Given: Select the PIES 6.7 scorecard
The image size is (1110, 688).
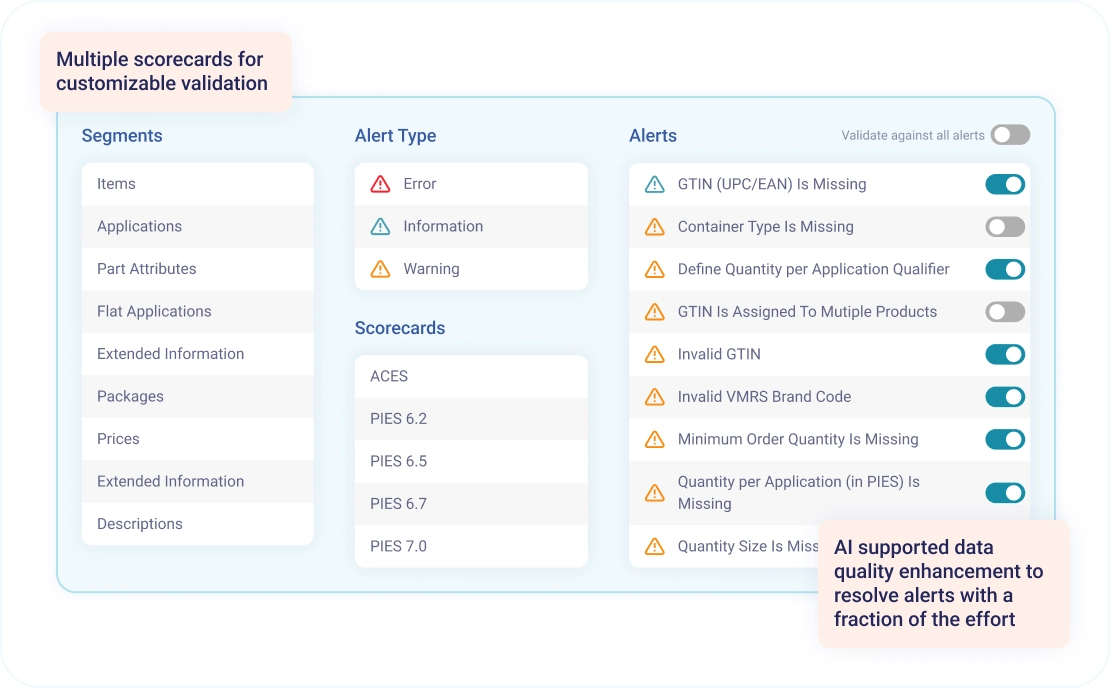Looking at the screenshot, I should click(471, 504).
